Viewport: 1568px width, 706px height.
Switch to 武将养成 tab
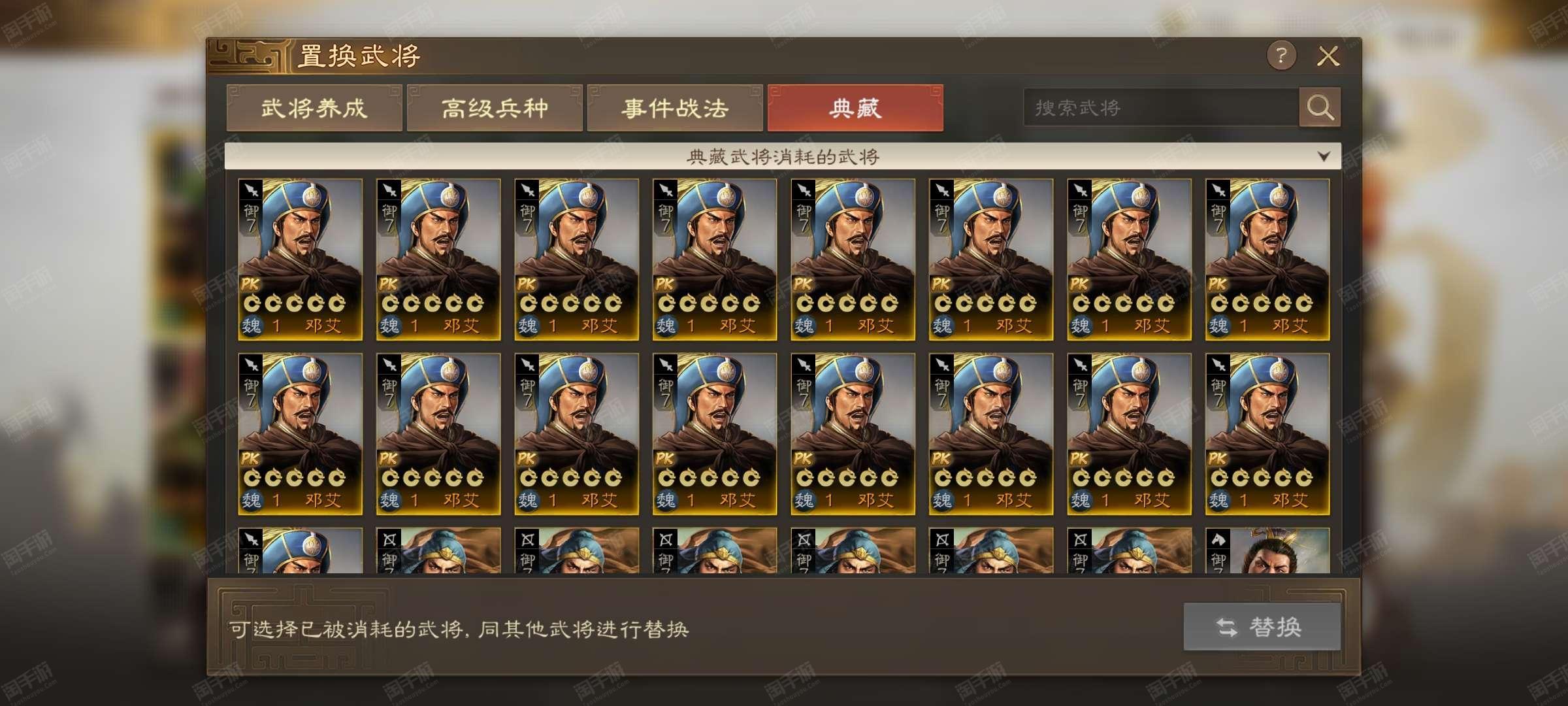[314, 108]
